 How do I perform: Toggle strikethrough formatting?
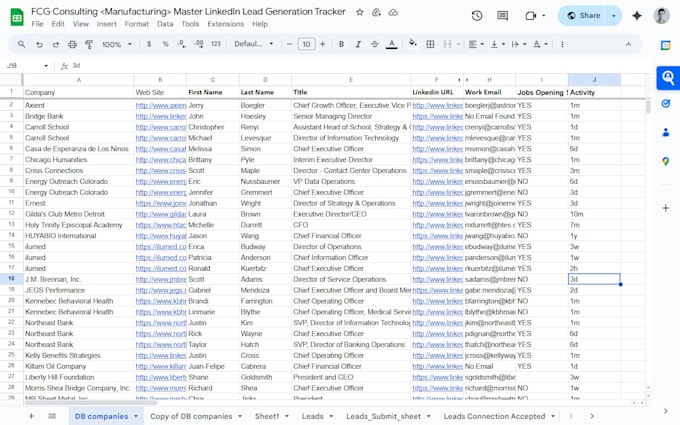click(x=375, y=44)
